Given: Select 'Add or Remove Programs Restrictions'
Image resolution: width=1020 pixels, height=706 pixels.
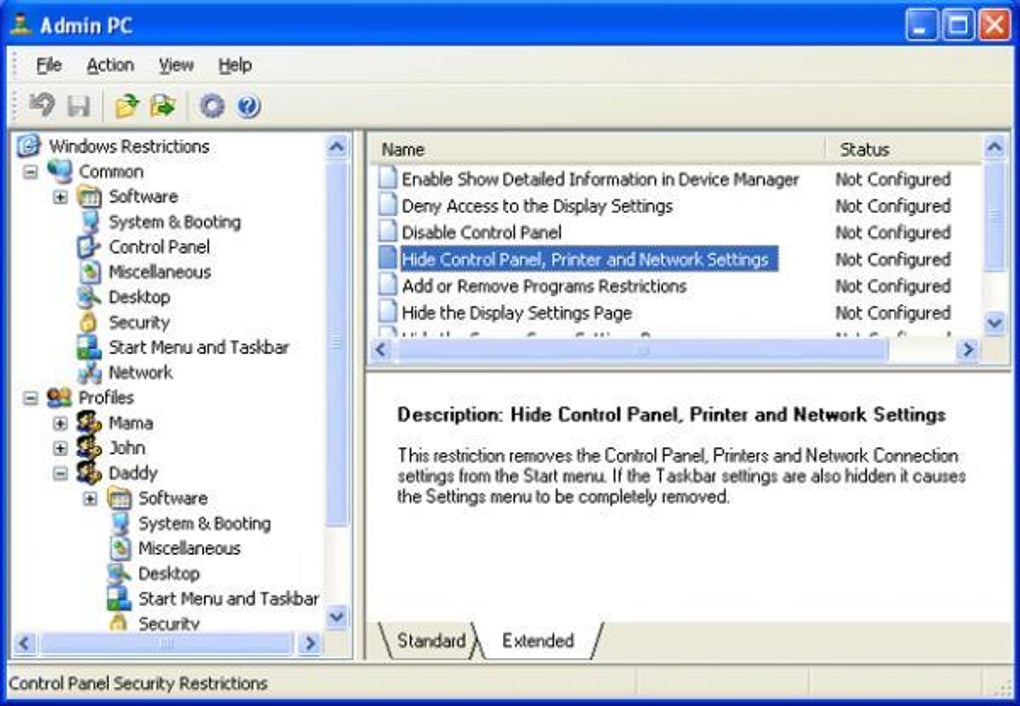Looking at the screenshot, I should click(x=544, y=286).
